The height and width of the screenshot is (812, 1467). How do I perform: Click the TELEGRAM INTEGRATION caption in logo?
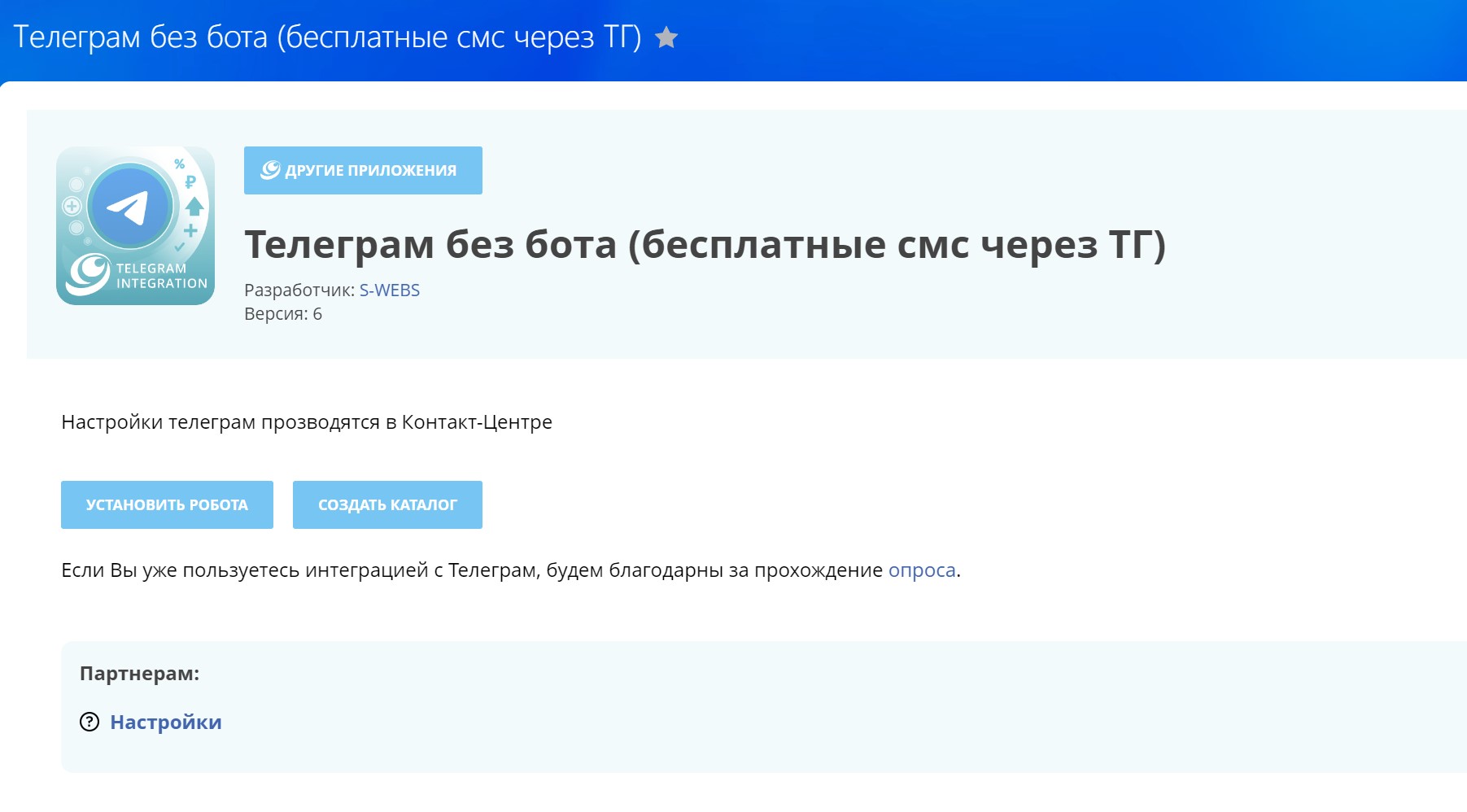click(x=161, y=276)
